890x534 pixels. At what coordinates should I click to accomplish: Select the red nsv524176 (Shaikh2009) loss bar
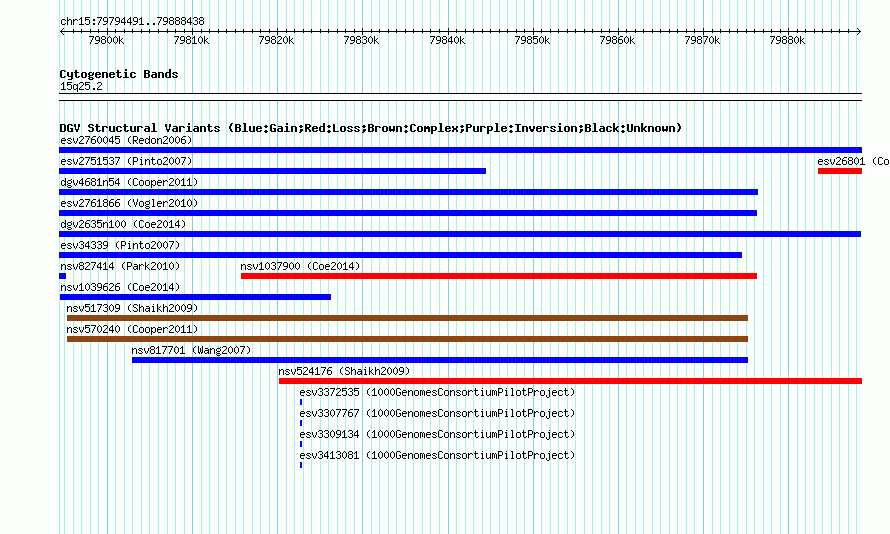[570, 381]
